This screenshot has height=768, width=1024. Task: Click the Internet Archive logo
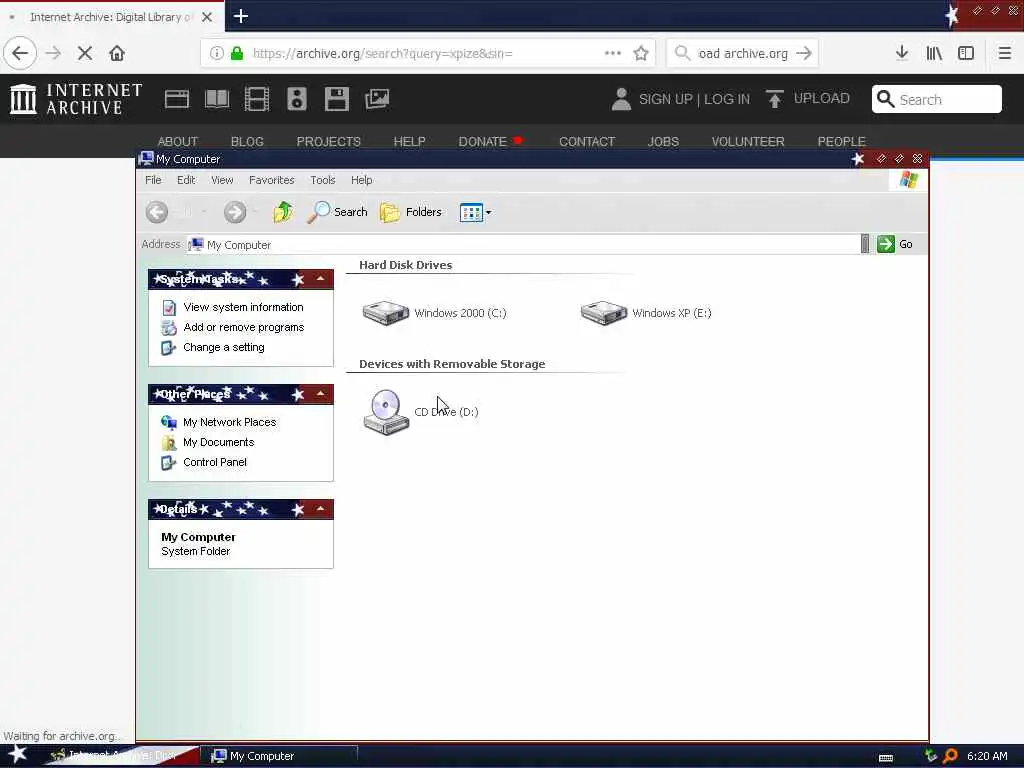76,99
